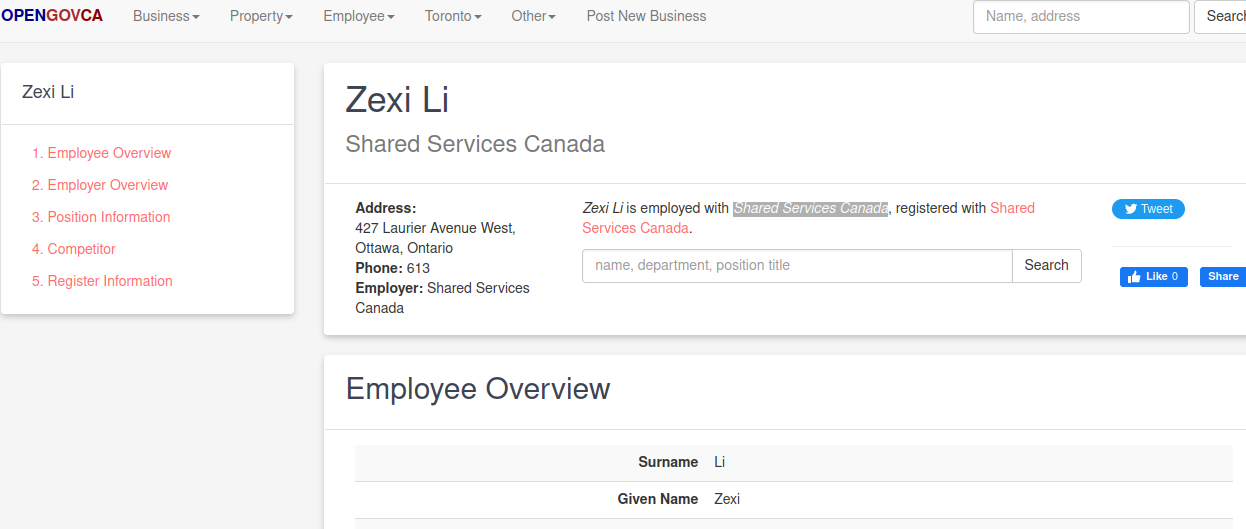Click the Facebook Share button
The height and width of the screenshot is (529, 1246).
pyautogui.click(x=1222, y=277)
